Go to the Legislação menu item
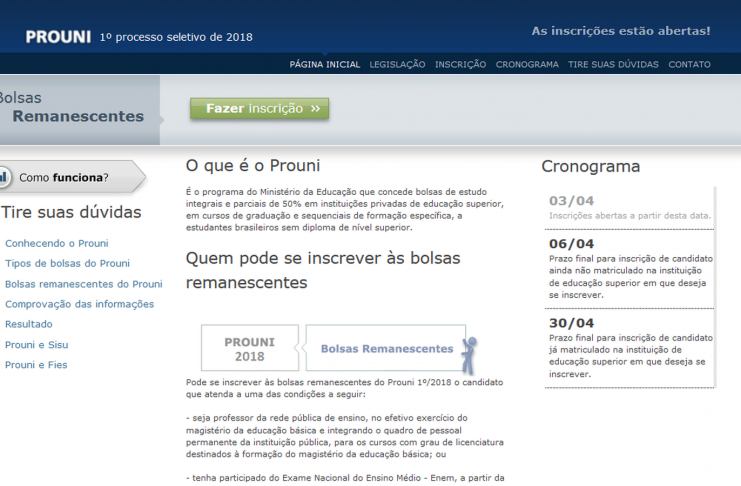 coord(397,65)
